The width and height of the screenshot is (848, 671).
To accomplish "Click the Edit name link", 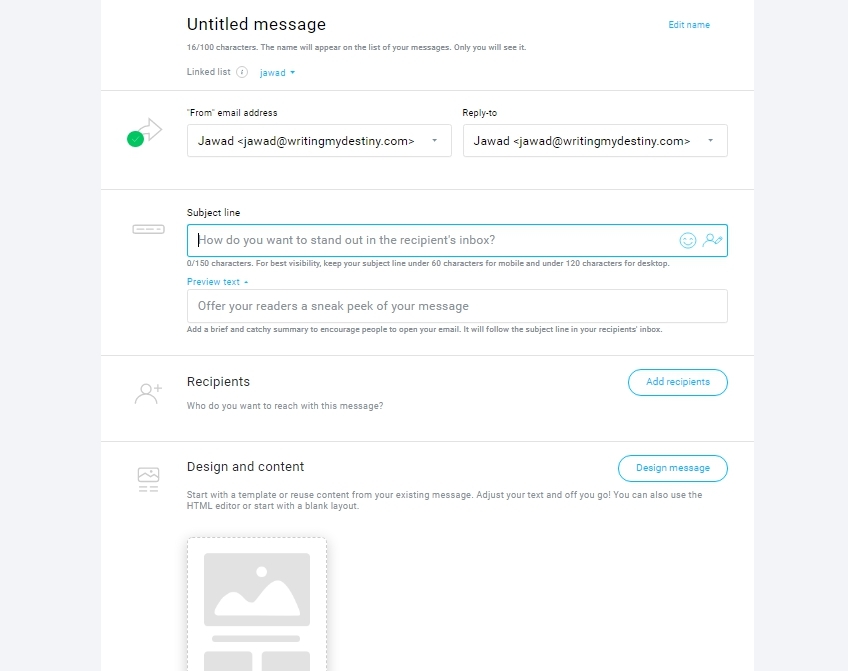I will (689, 25).
